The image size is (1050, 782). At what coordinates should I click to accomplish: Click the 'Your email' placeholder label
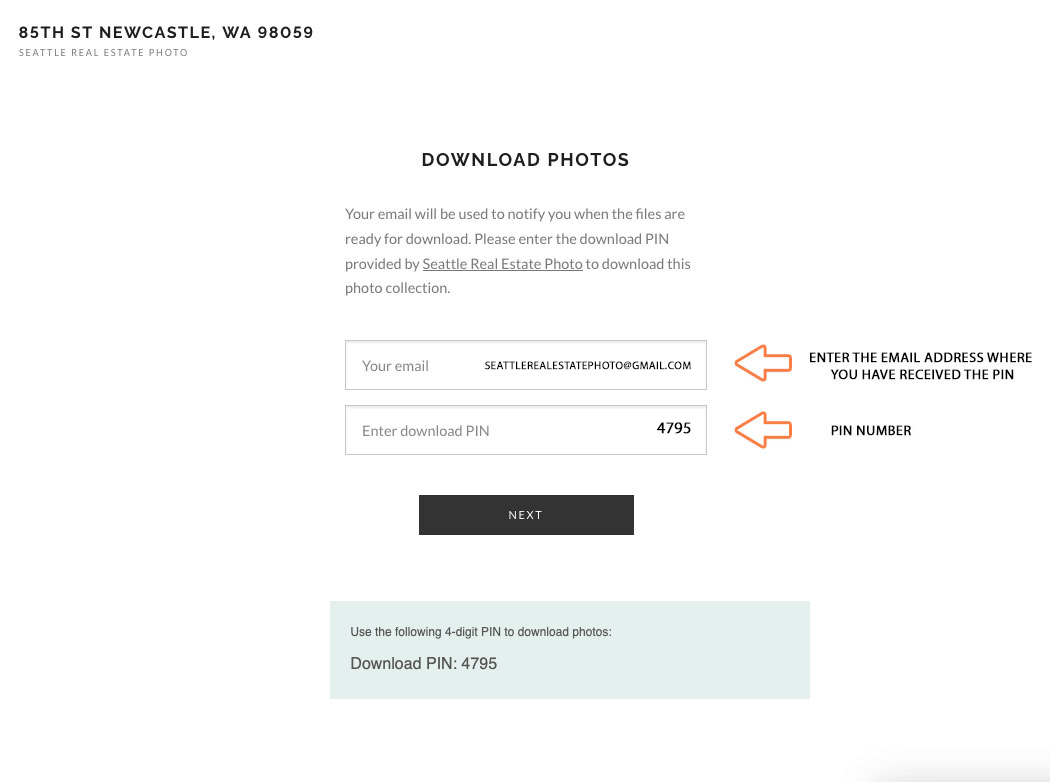[x=395, y=366]
